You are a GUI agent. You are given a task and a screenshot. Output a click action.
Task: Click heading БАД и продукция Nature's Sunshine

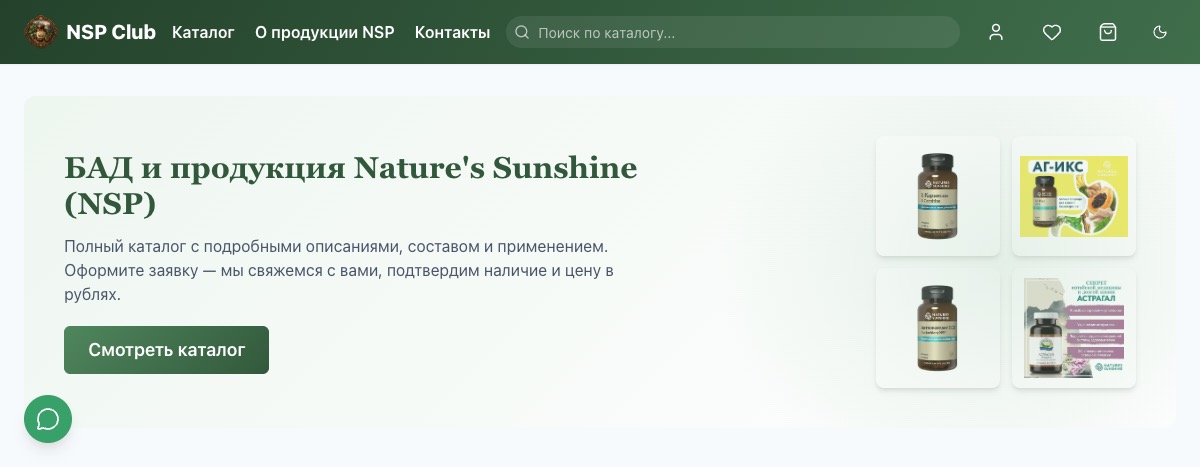coord(351,185)
